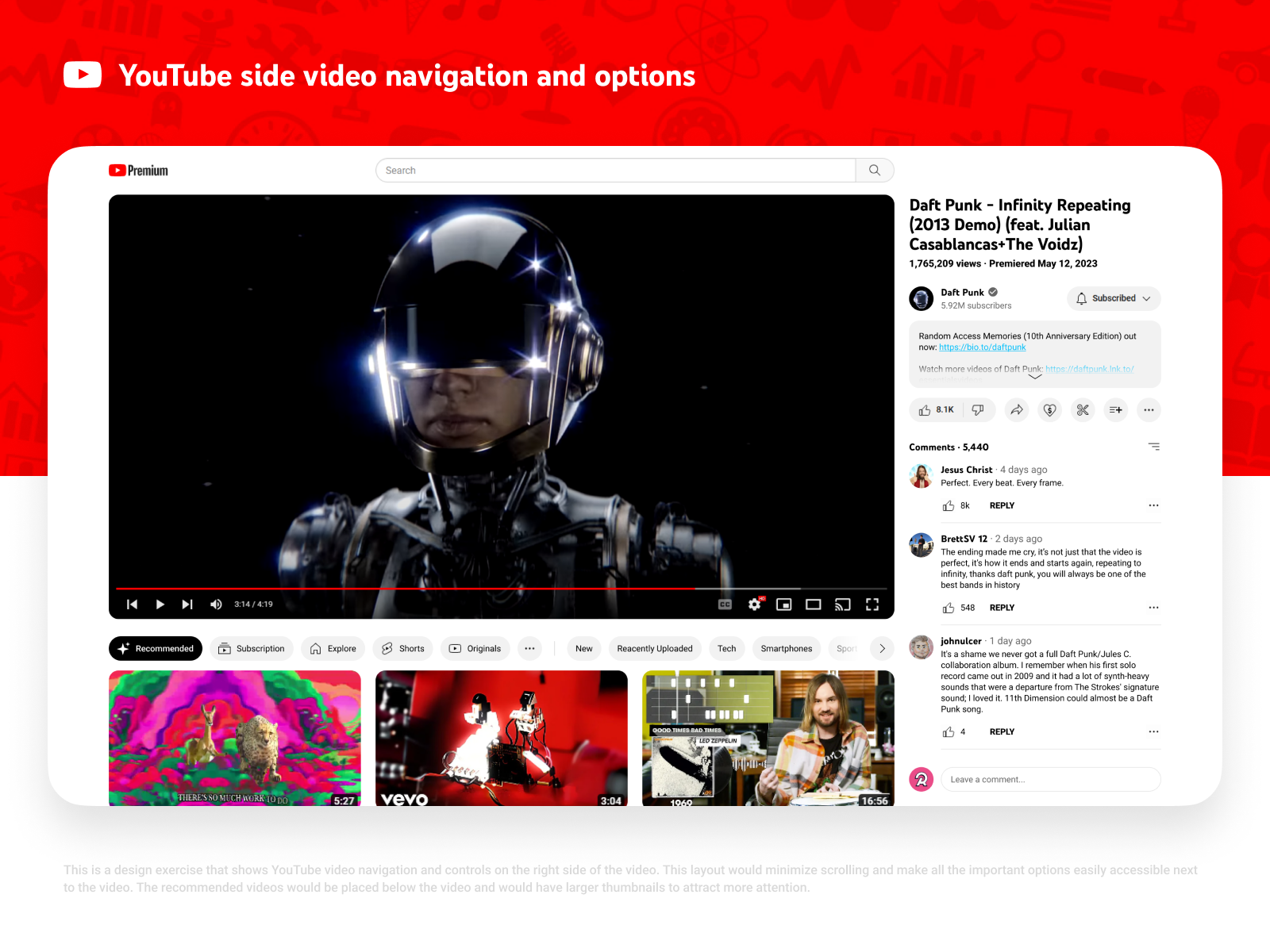Viewport: 1270px width, 952px height.
Task: Enable closed captions with CC icon
Action: tap(725, 604)
